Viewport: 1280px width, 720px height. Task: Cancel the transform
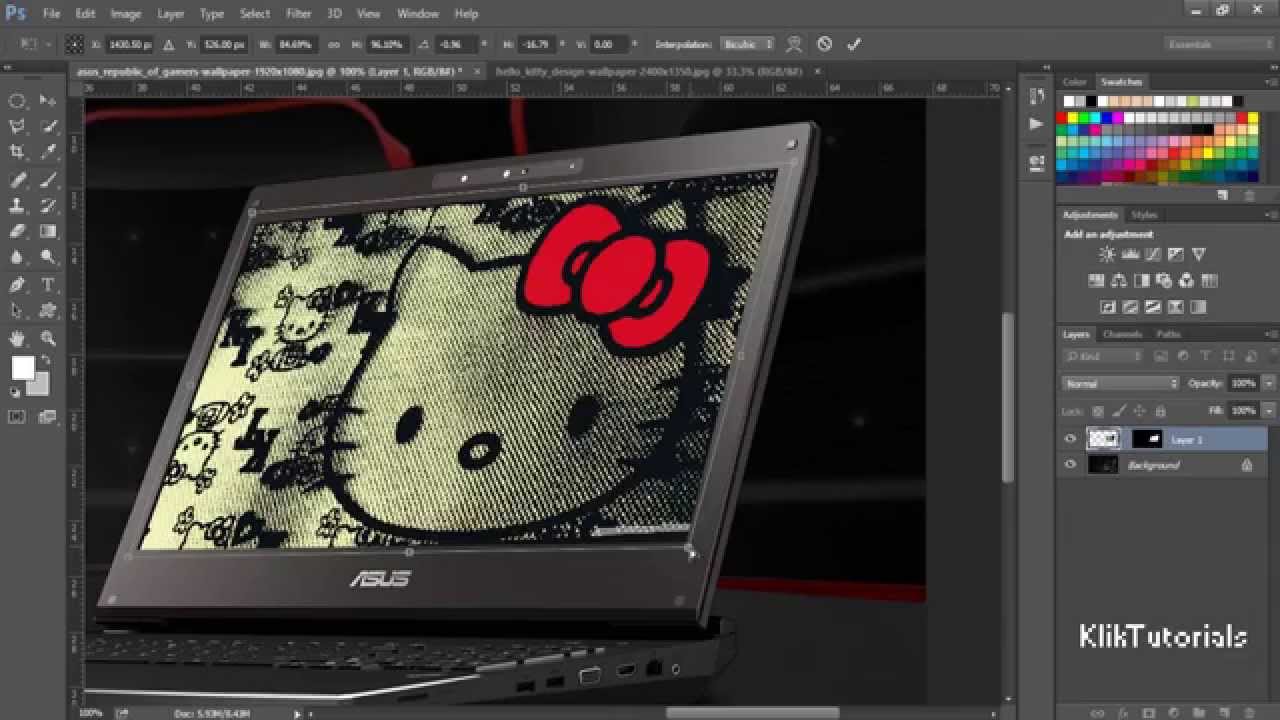[x=824, y=44]
